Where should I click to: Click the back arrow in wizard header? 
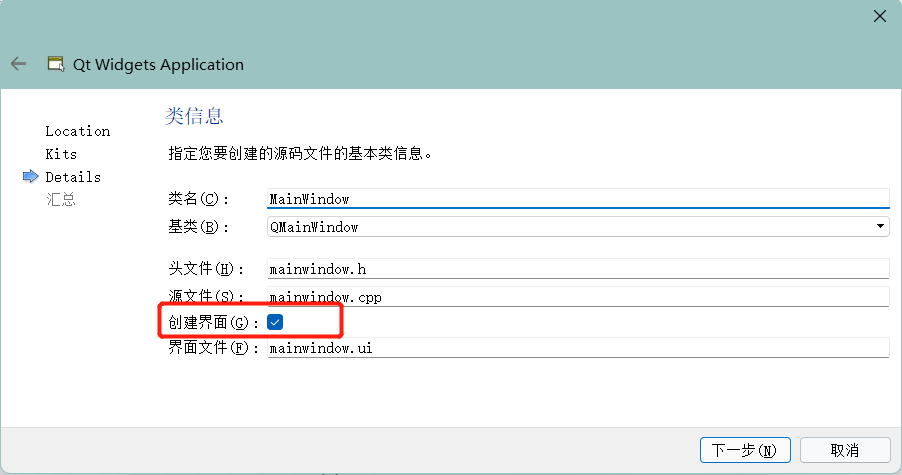pos(18,64)
